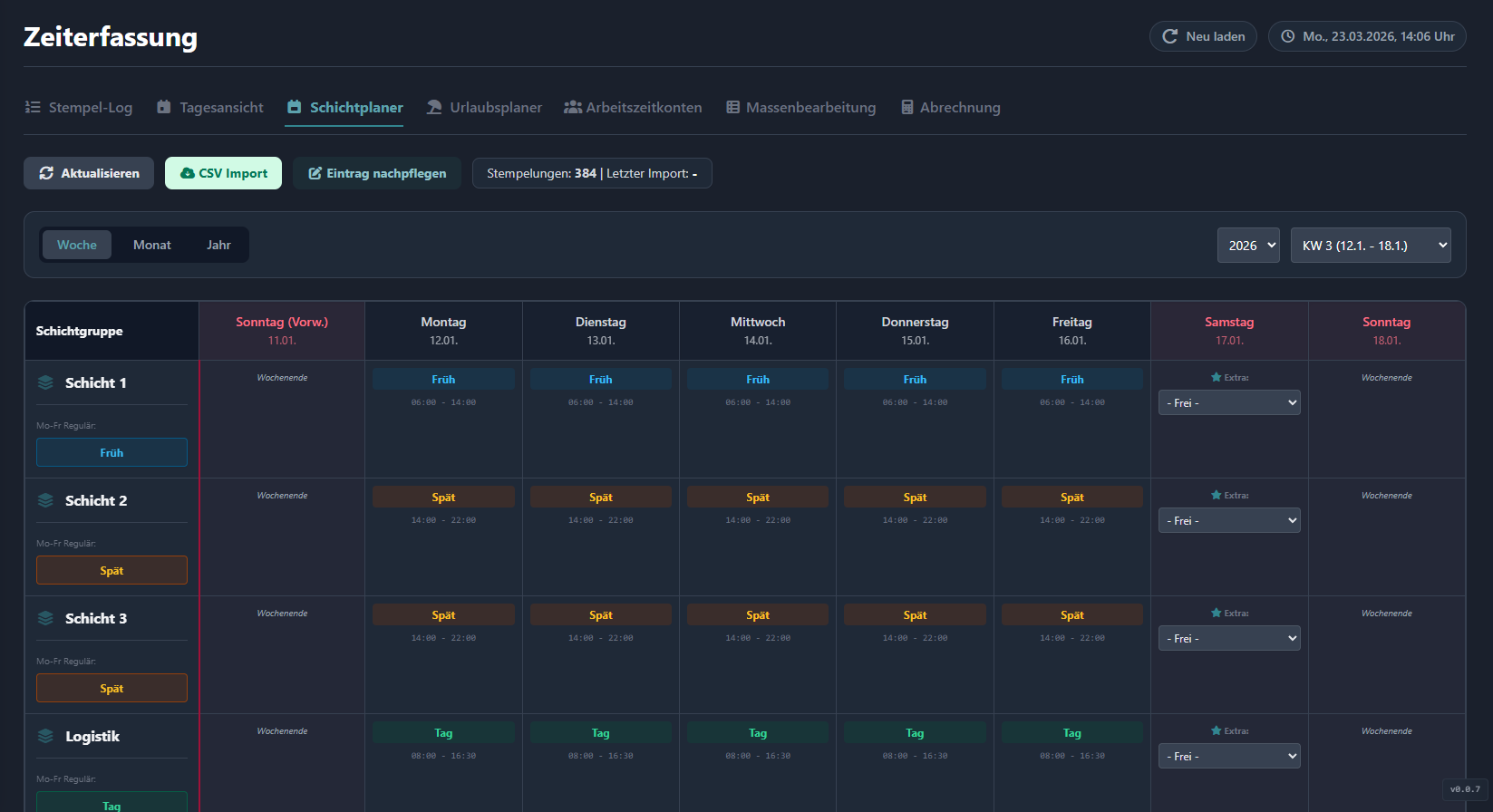
Task: Switch the view to Monat
Action: pyautogui.click(x=152, y=245)
